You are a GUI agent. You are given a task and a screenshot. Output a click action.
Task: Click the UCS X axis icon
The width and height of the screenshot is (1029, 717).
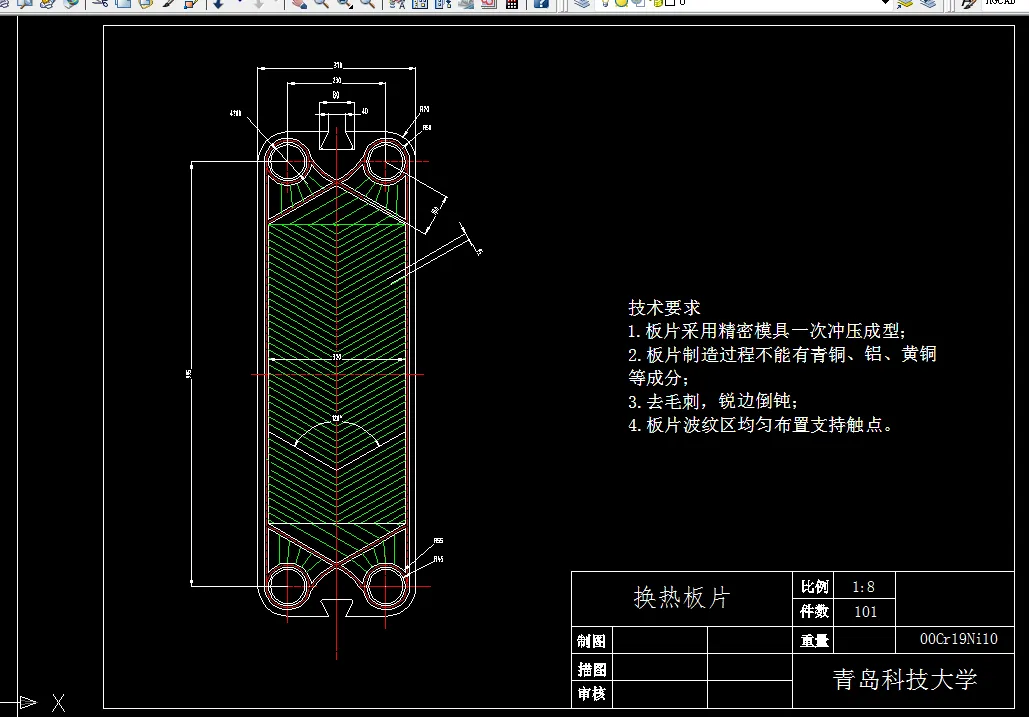(58, 703)
